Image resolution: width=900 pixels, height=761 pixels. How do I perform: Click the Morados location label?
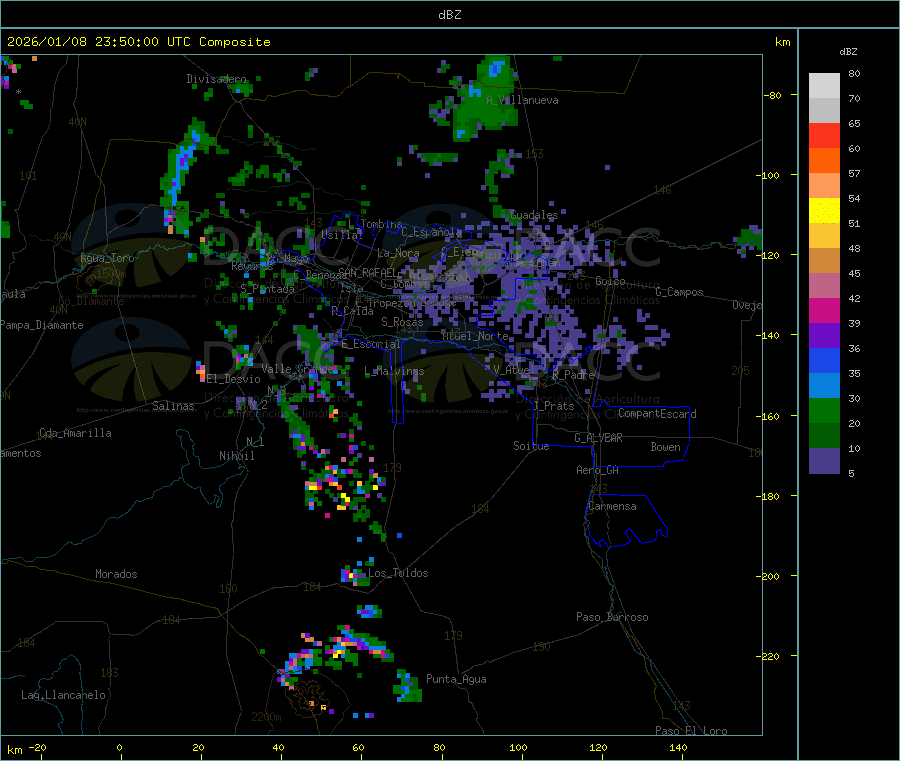[116, 574]
